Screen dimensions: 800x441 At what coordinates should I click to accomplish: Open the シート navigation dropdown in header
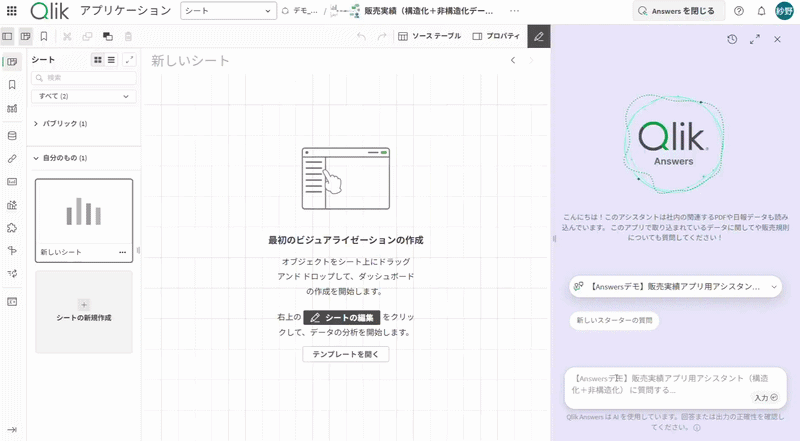click(x=229, y=11)
